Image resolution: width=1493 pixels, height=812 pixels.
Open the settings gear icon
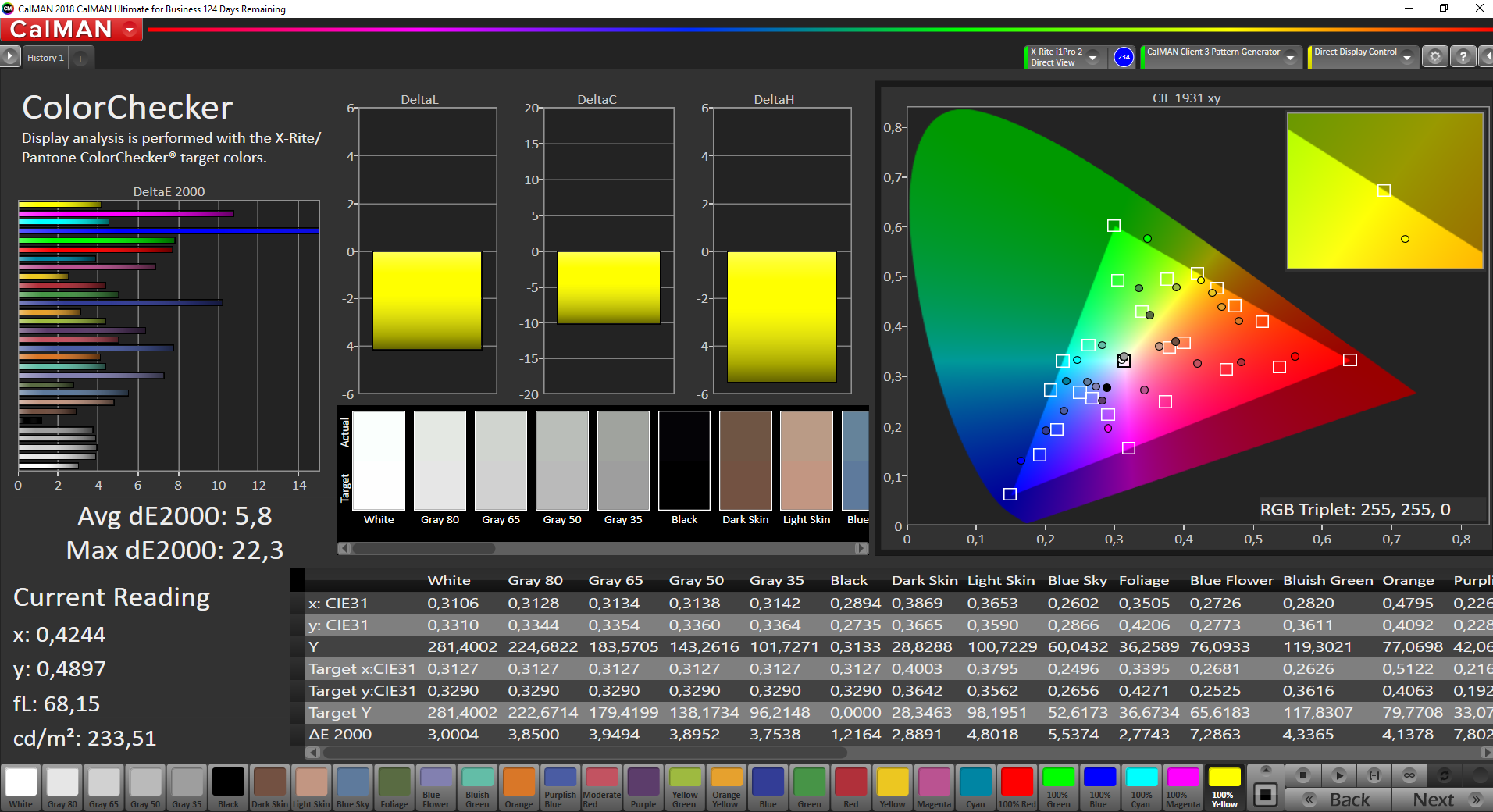click(1435, 57)
